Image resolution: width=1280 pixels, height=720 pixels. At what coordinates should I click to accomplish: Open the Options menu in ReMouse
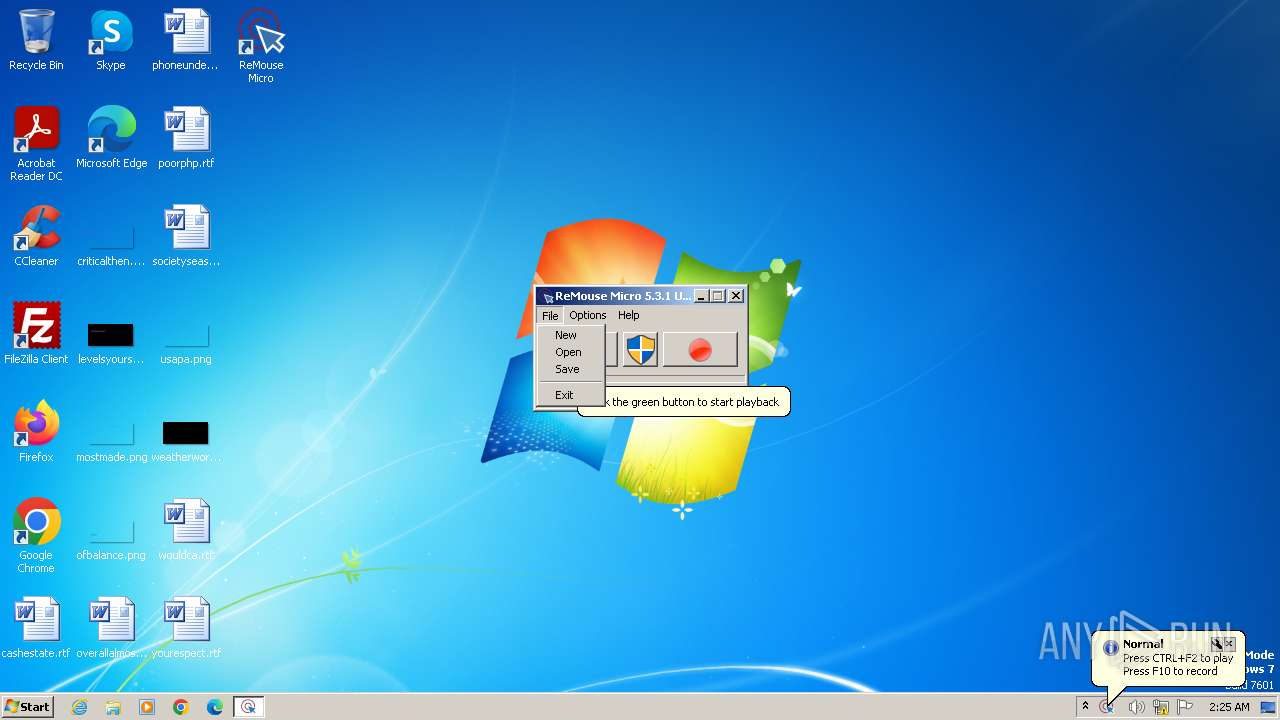(x=587, y=315)
